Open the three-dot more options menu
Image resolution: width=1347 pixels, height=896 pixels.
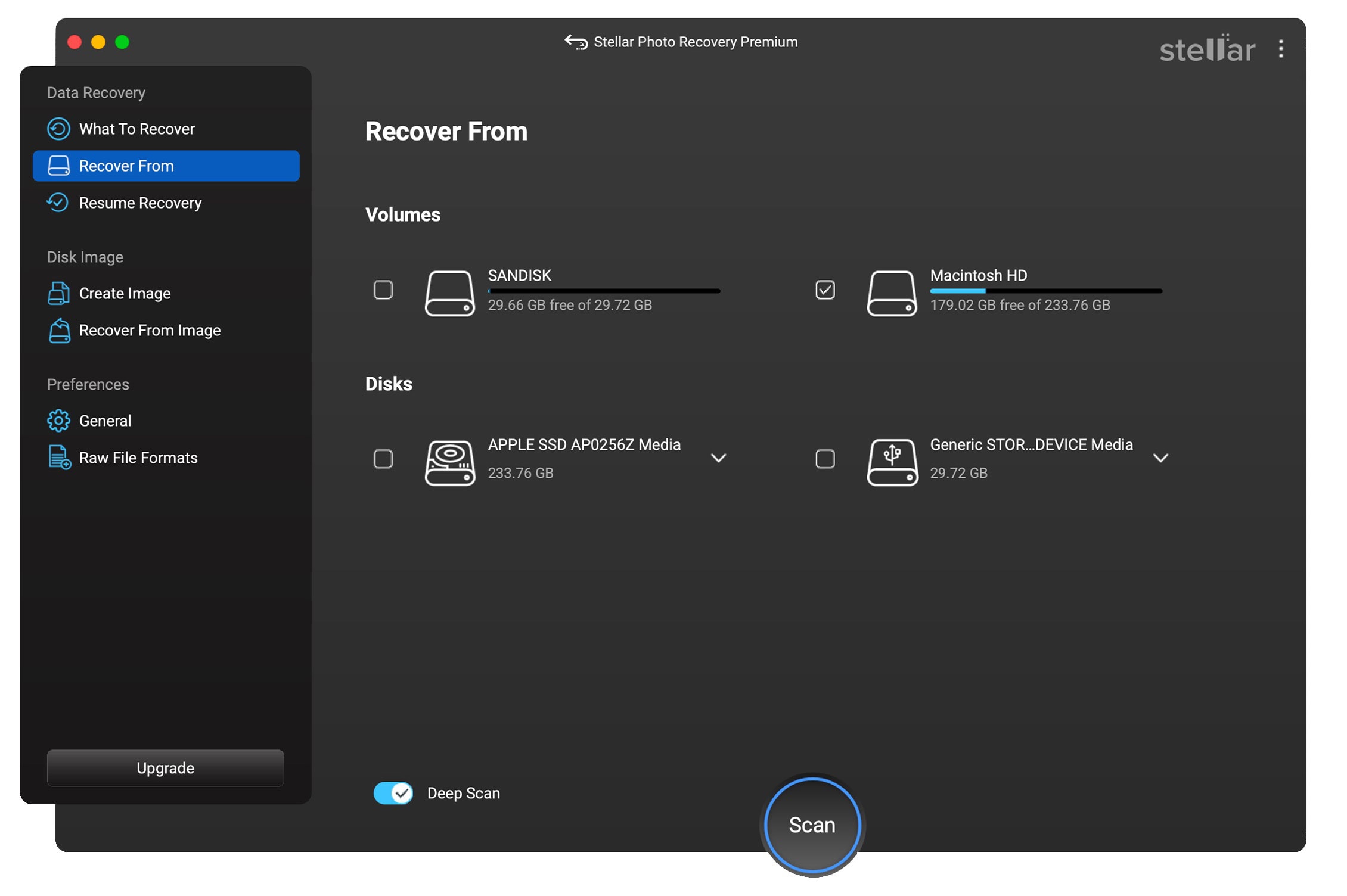(x=1280, y=48)
